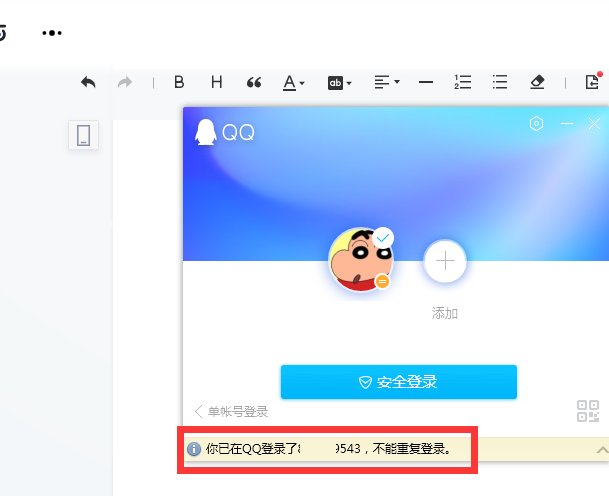Minimize the QQ login window
The width and height of the screenshot is (609, 496).
point(567,124)
